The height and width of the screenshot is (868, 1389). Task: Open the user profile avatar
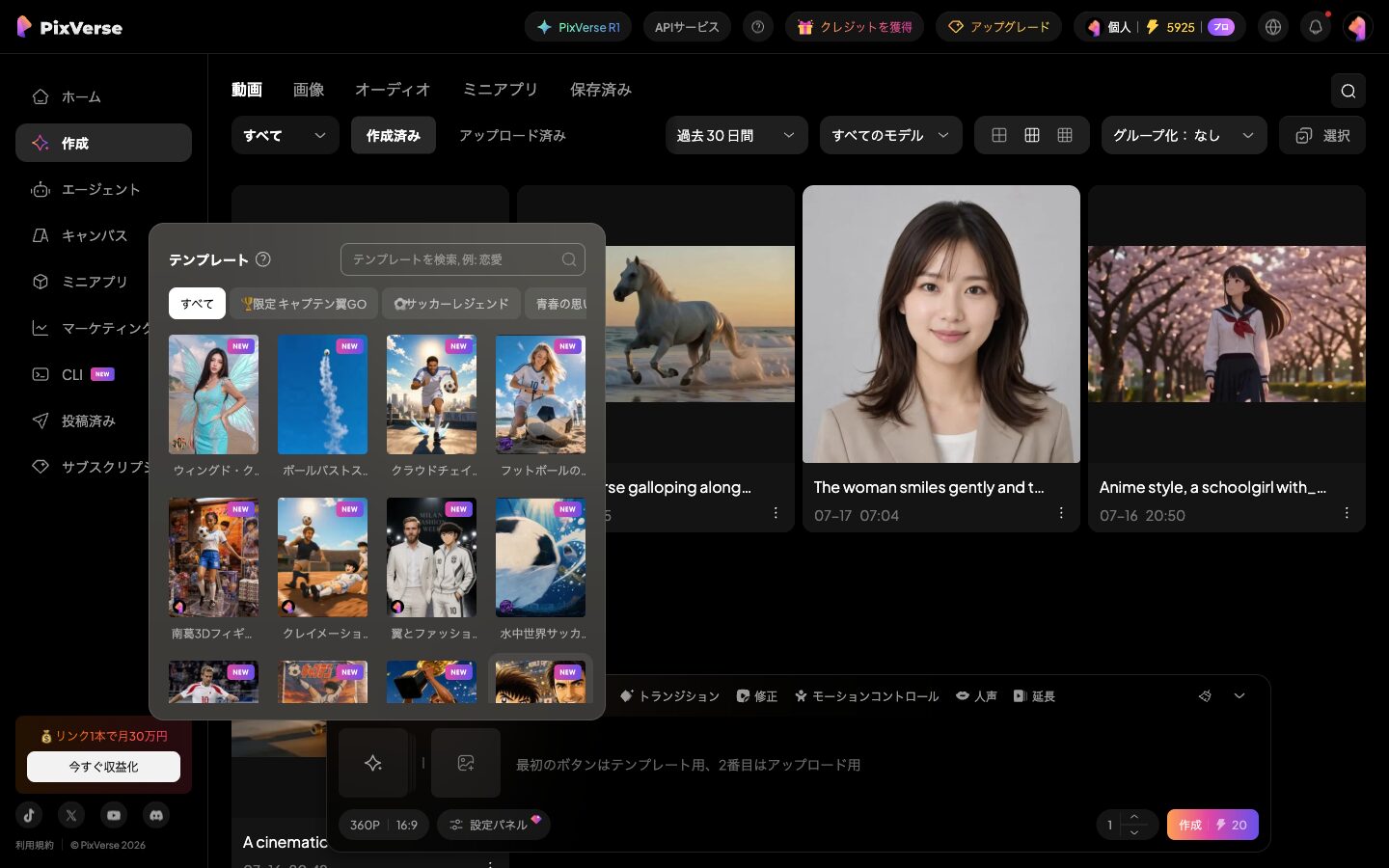coord(1358,27)
